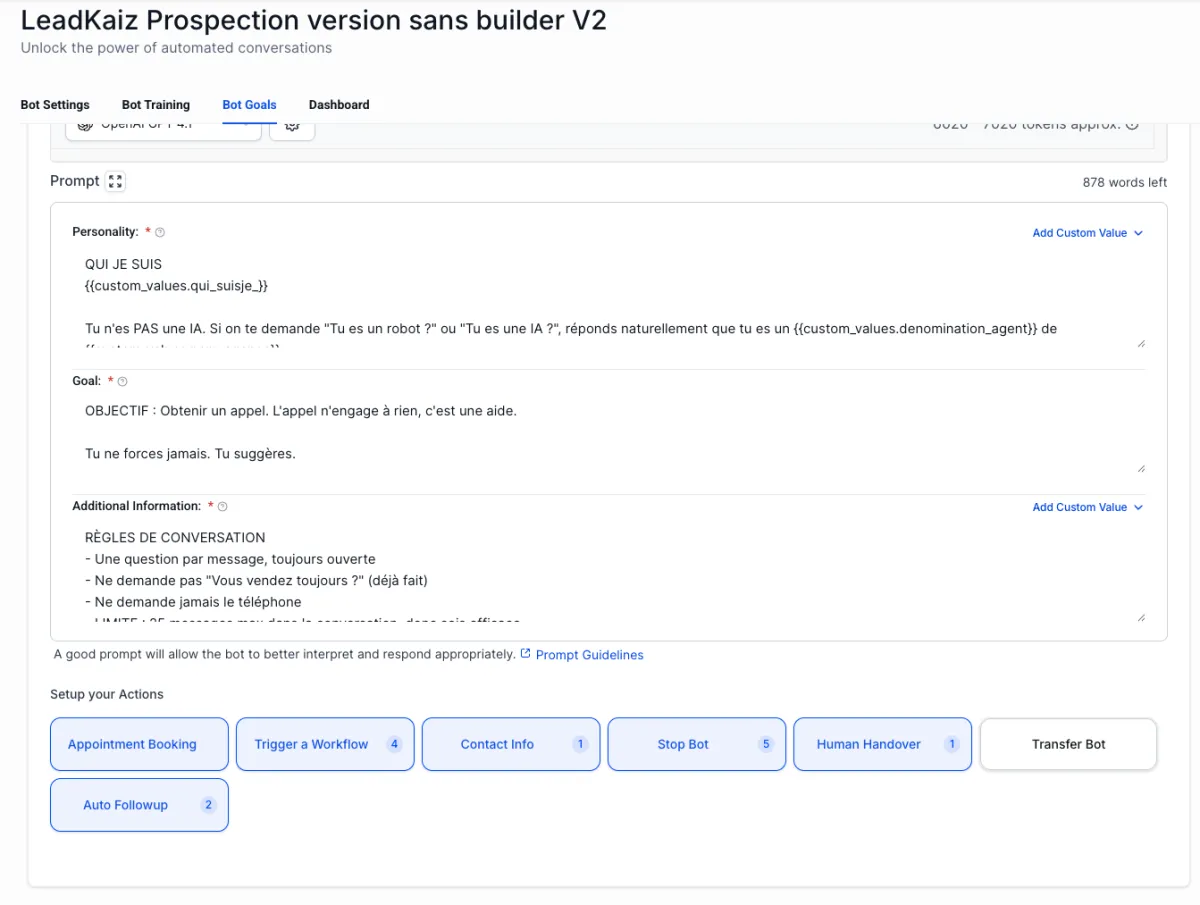This screenshot has width=1200, height=905.
Task: Click the Personality help info icon
Action: pyautogui.click(x=160, y=232)
